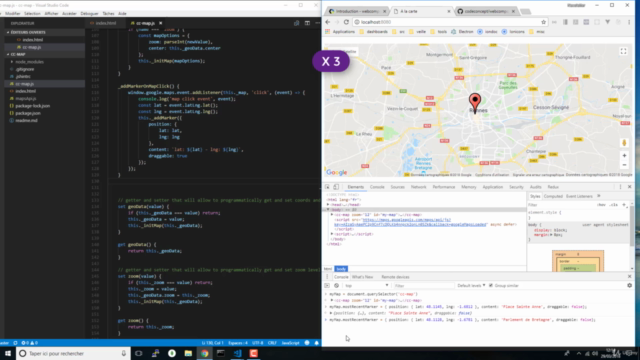Reload the page in Chrome
This screenshot has width=640, height=360.
click(x=347, y=22)
